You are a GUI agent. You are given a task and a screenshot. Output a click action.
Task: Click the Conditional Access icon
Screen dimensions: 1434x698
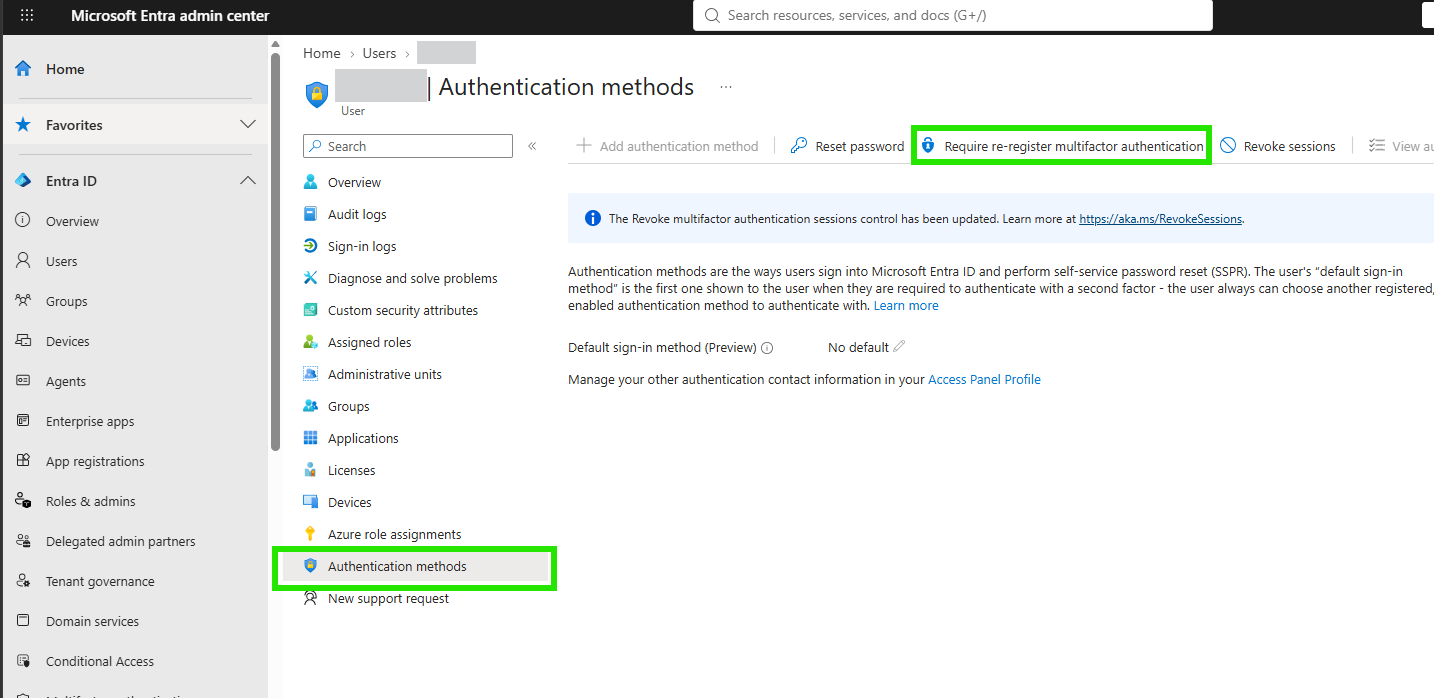tap(23, 661)
